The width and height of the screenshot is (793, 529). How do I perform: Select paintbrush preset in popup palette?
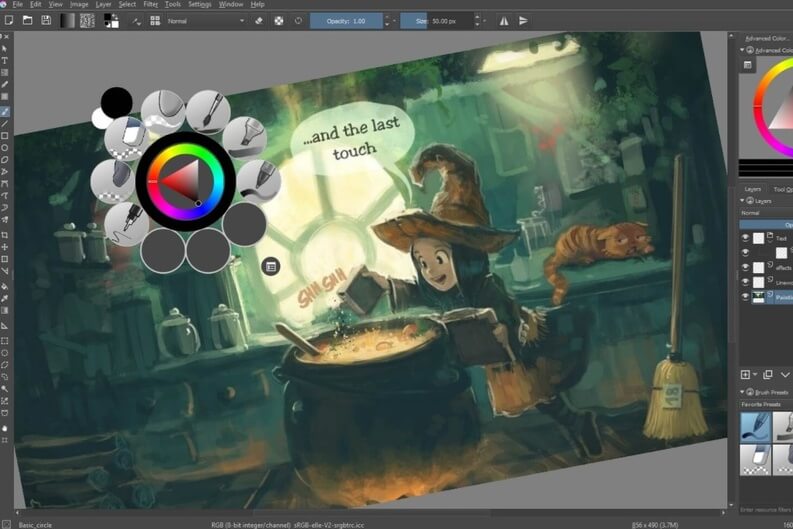click(x=208, y=112)
